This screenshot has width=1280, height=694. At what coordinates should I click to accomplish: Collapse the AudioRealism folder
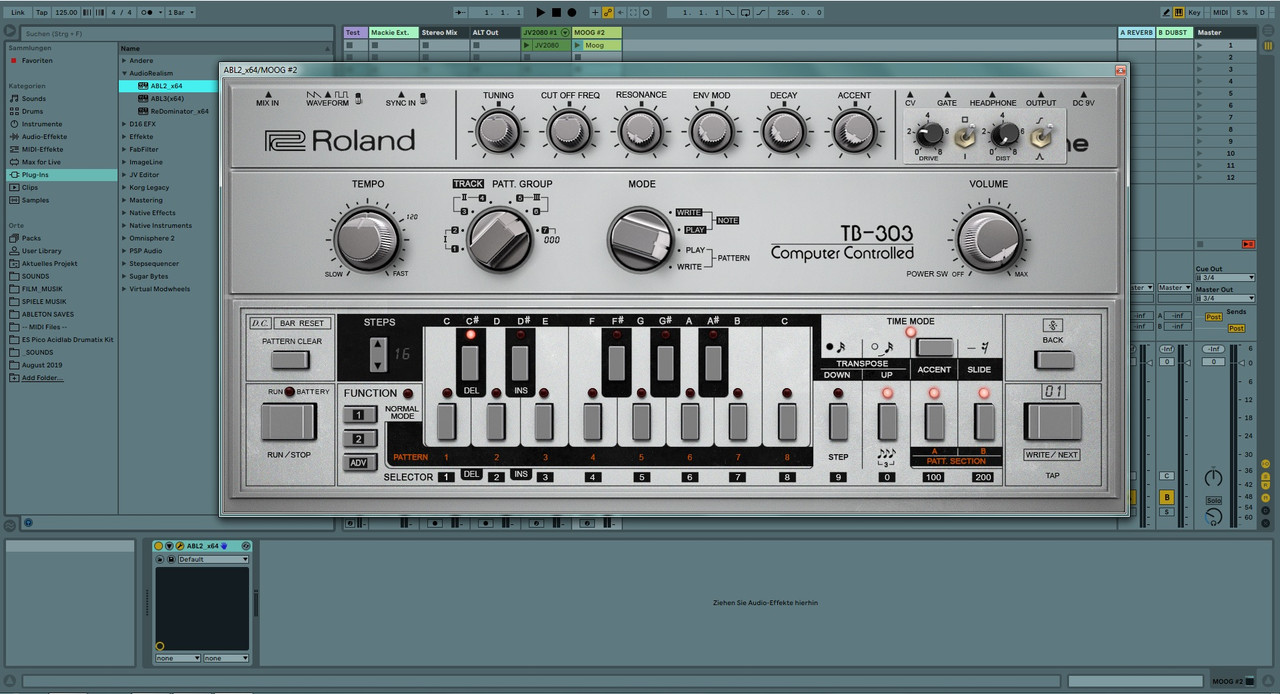point(125,73)
